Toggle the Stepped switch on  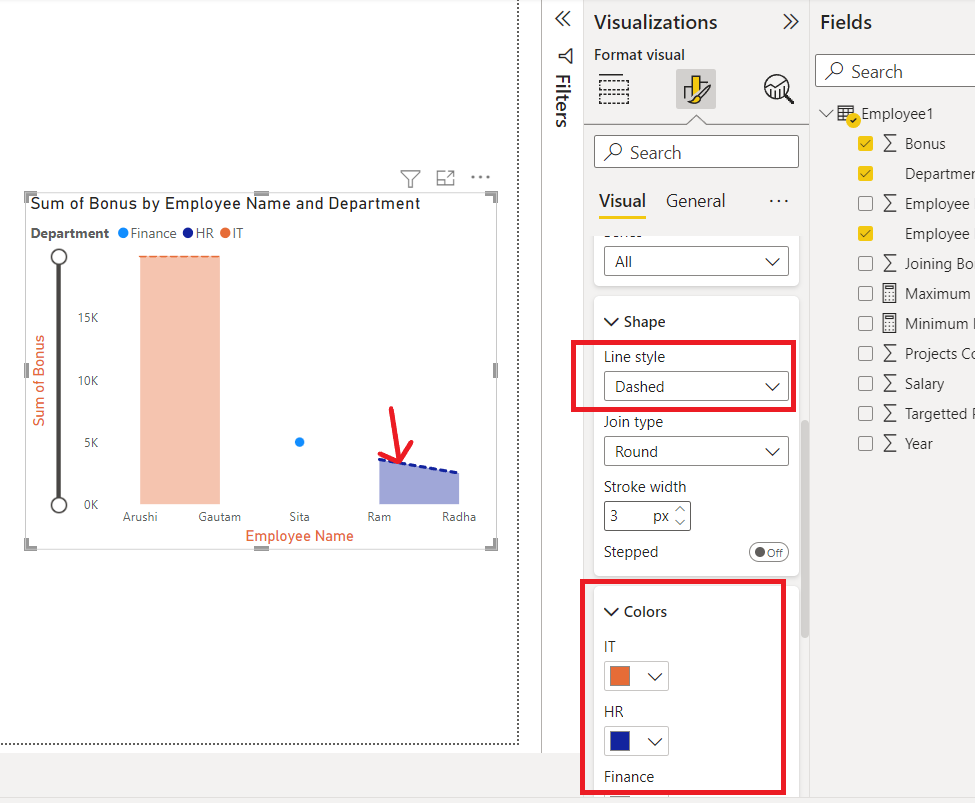(769, 552)
